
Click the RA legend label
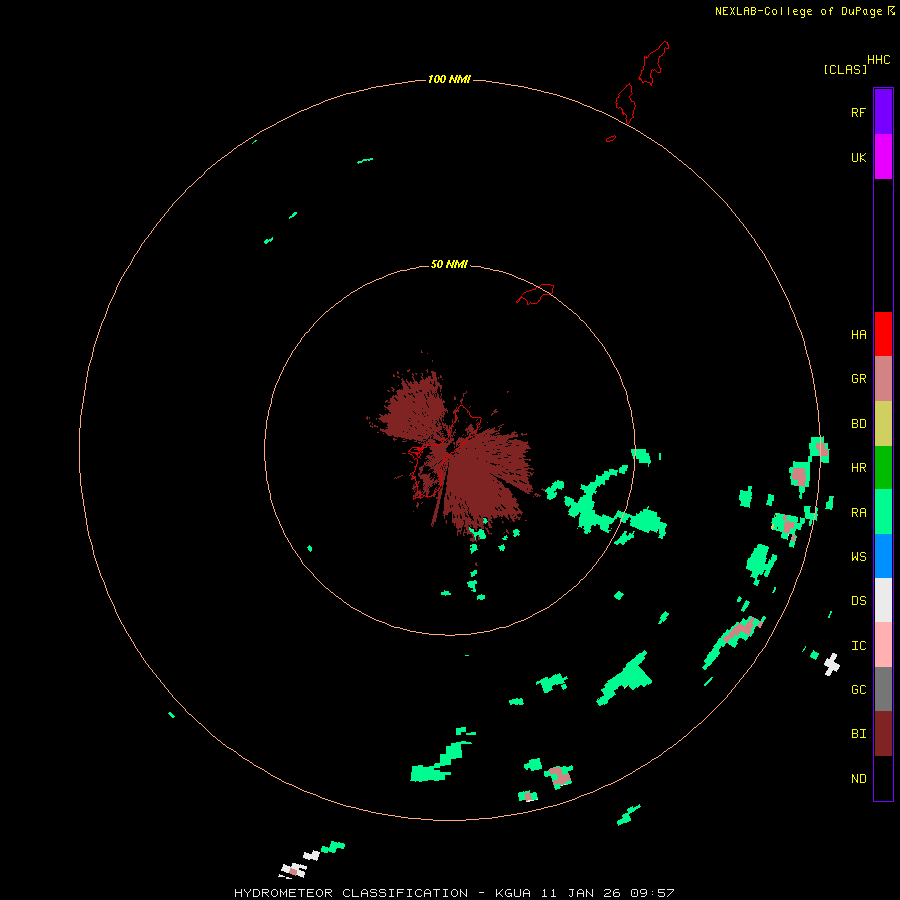click(858, 512)
